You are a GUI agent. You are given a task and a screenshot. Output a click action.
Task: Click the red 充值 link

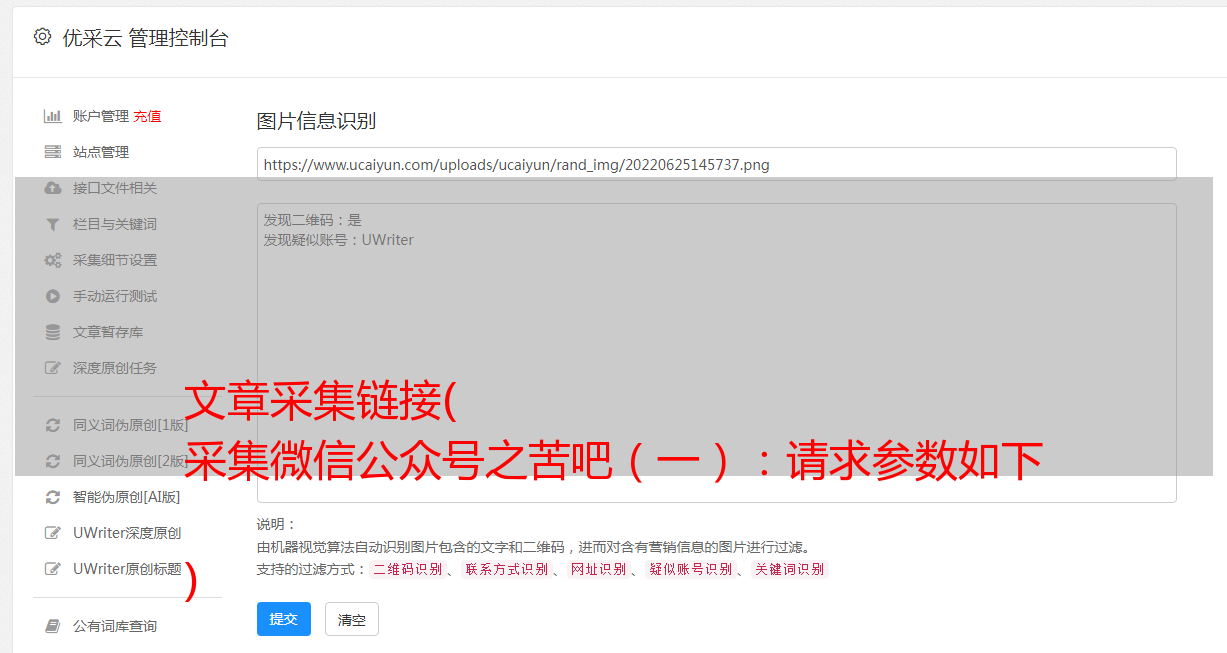coord(147,116)
